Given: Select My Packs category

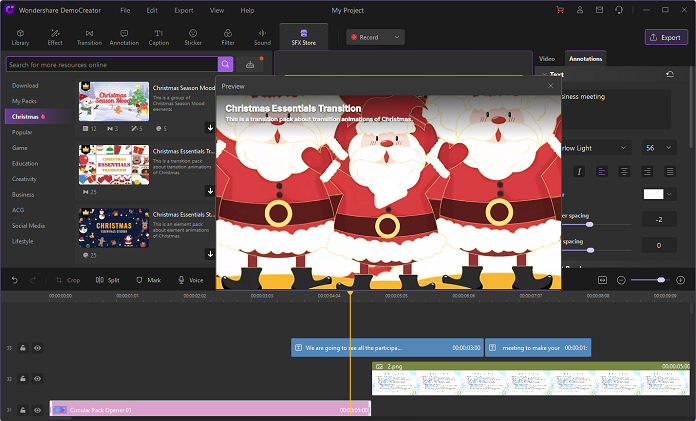Looking at the screenshot, I should click(x=24, y=101).
